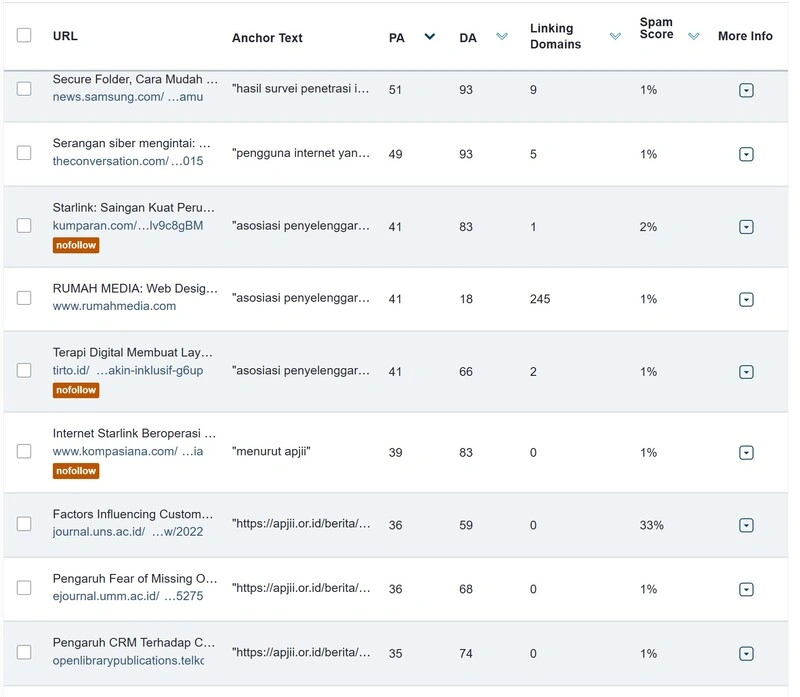Screen dimensions: 800x697
Task: Click the DA value 74
Action: (466, 654)
